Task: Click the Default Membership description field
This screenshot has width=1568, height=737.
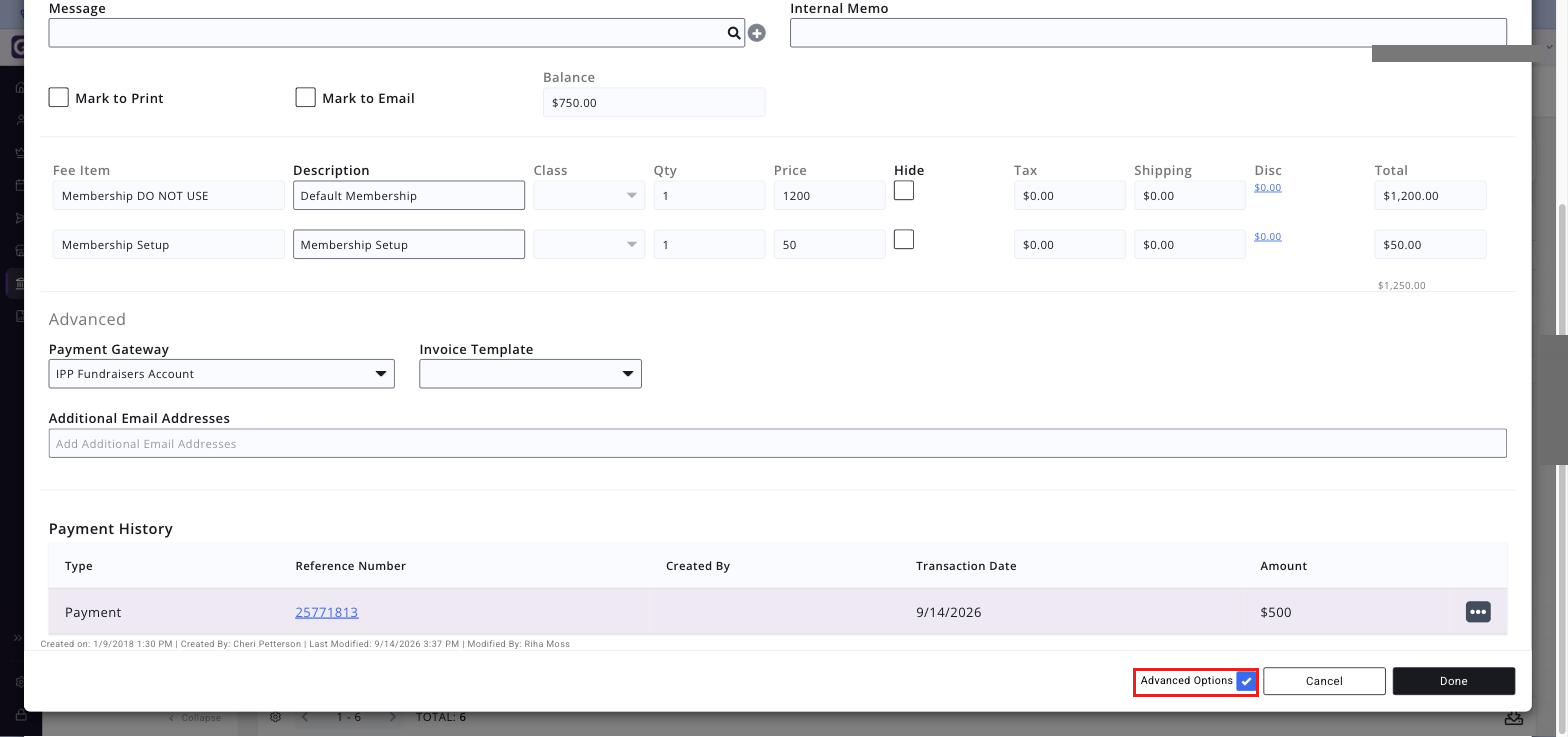Action: pyautogui.click(x=409, y=196)
